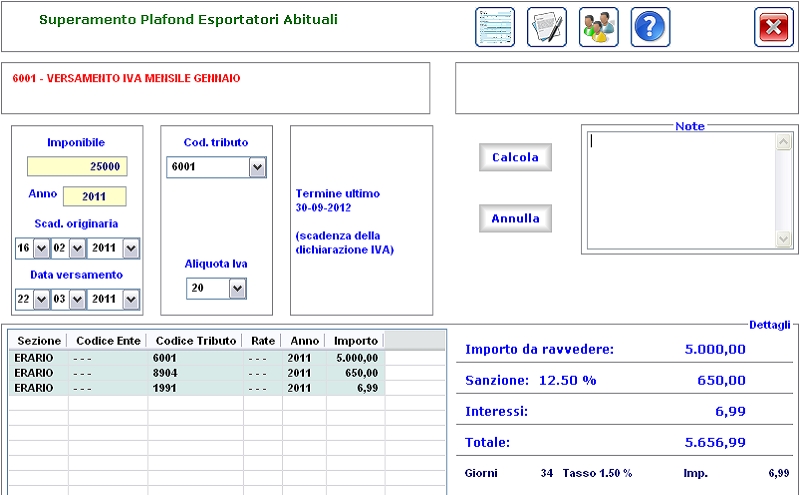Click the Calcola button
Image resolution: width=800 pixels, height=495 pixels.
pyautogui.click(x=515, y=157)
